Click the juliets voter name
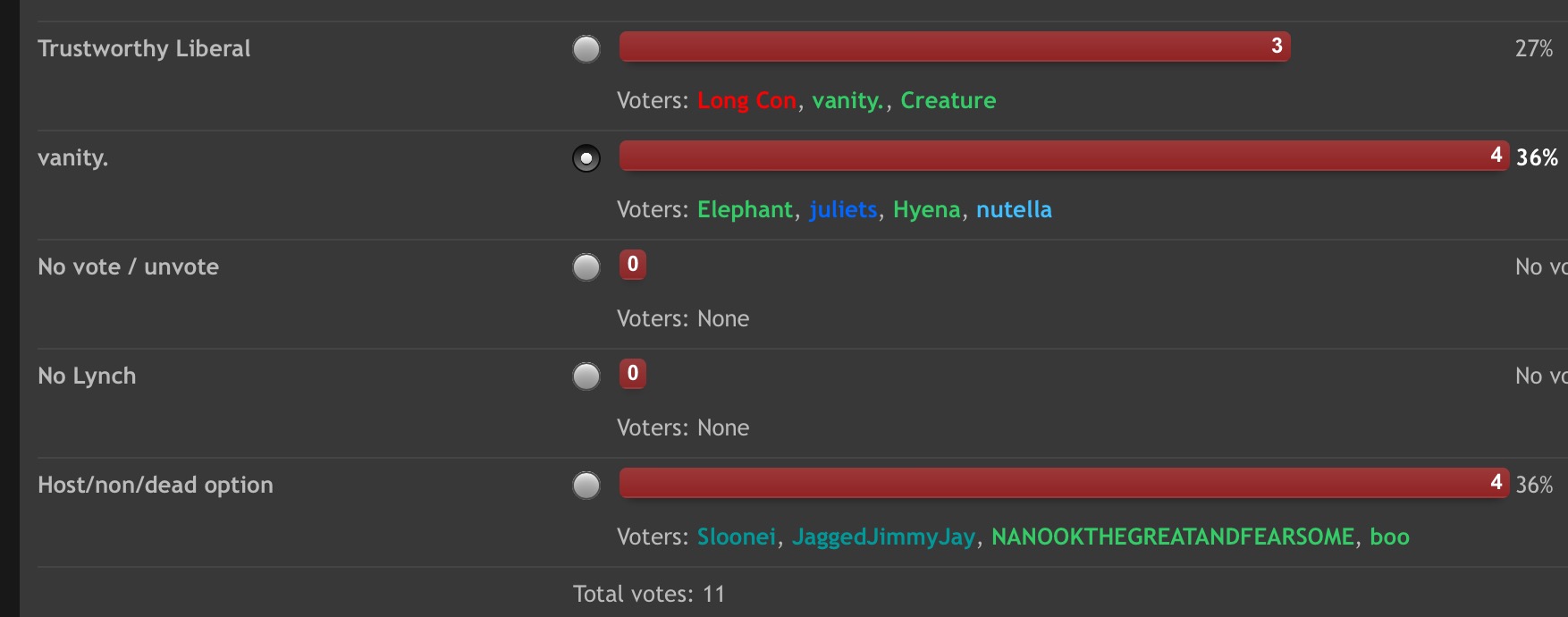 [843, 209]
